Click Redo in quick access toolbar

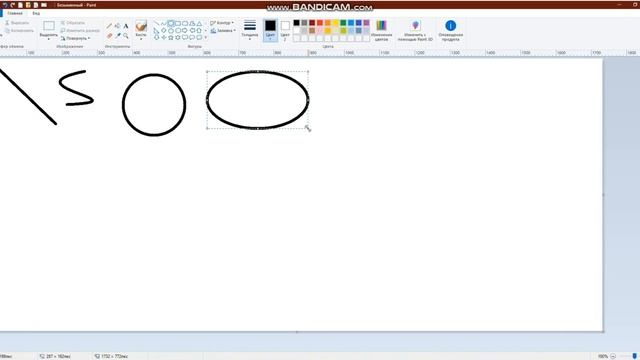tap(12, 5)
